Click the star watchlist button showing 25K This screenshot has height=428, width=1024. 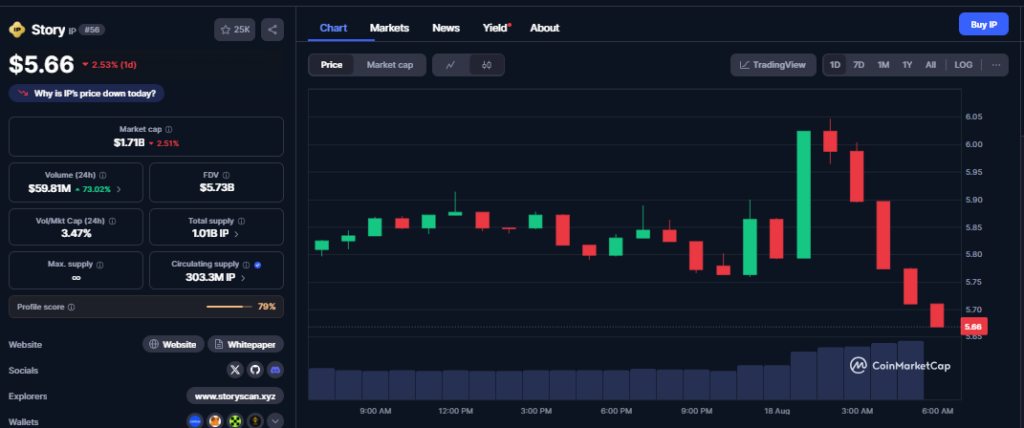coord(234,29)
